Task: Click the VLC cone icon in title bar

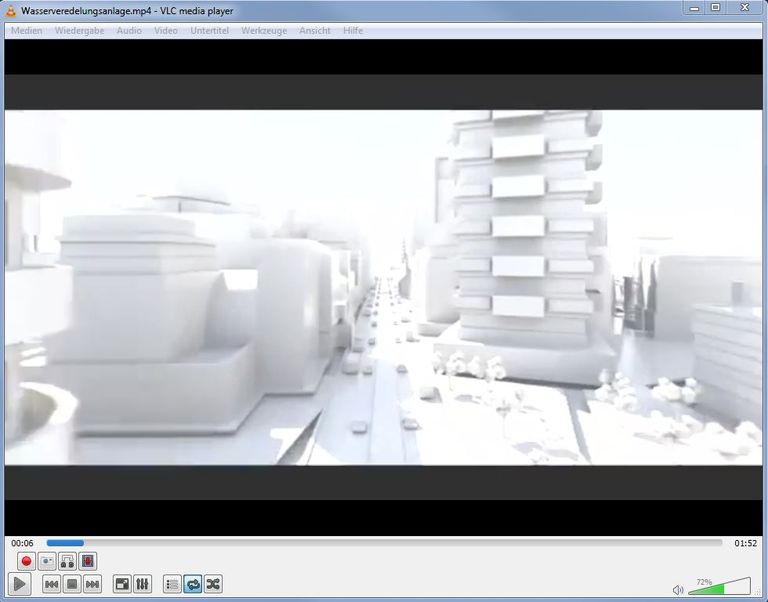Action: [x=11, y=11]
